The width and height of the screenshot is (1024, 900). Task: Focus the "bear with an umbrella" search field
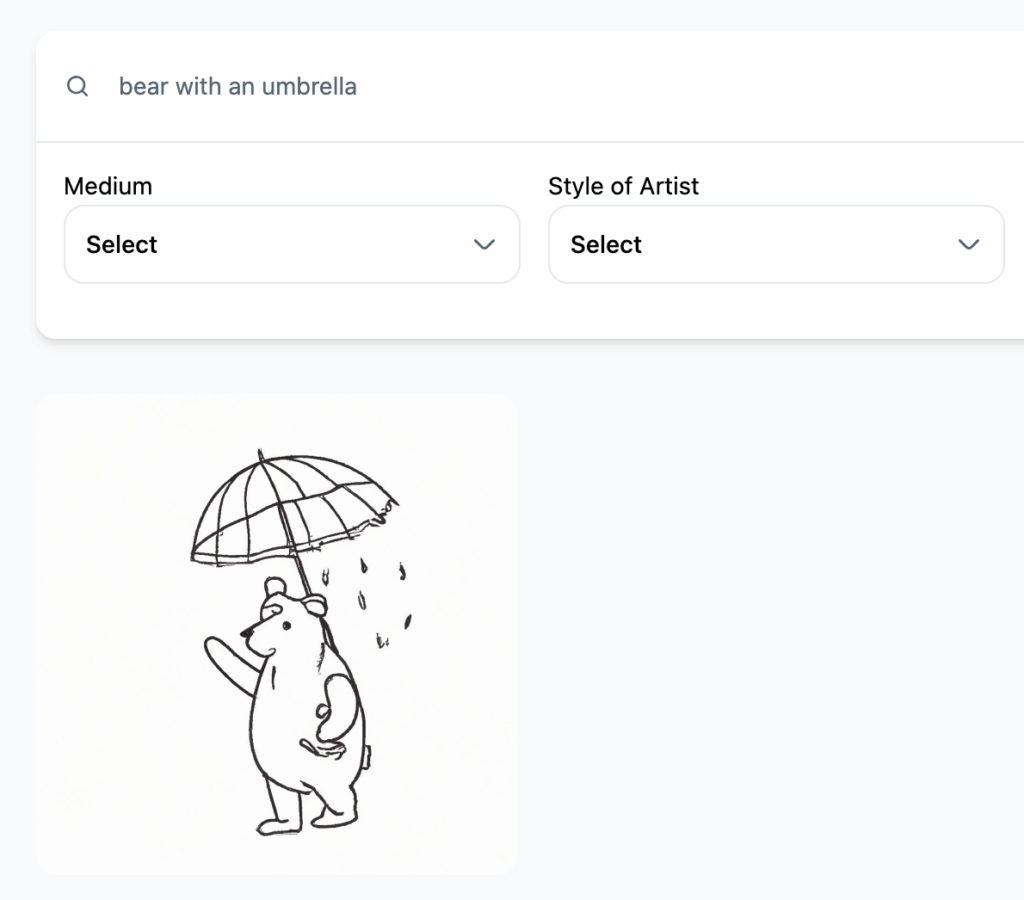(x=500, y=86)
